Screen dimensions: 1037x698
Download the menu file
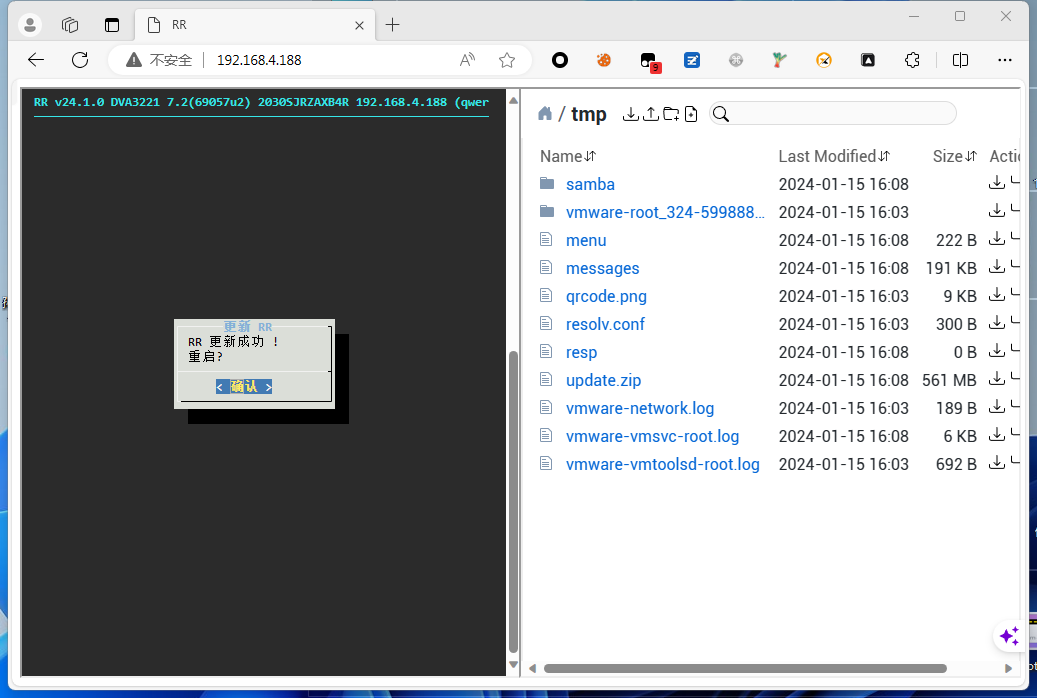(997, 239)
